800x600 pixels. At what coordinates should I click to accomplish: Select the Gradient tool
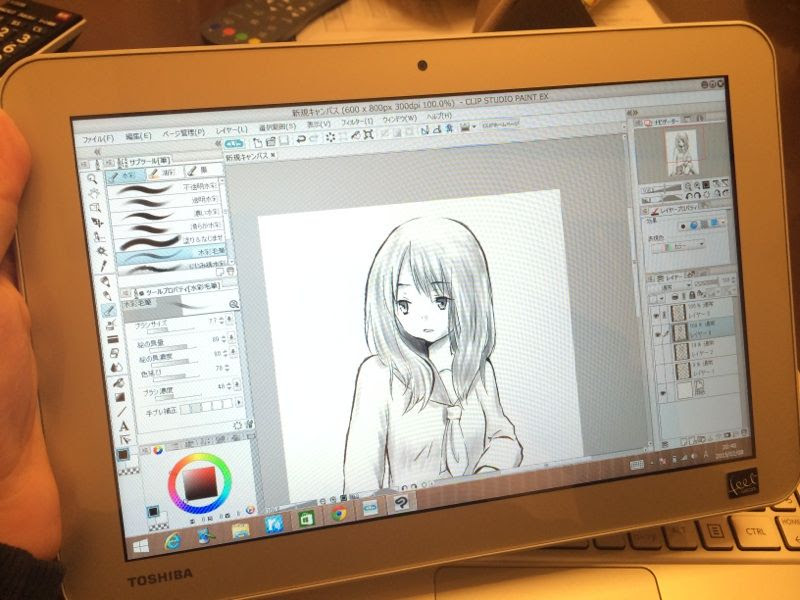(119, 397)
